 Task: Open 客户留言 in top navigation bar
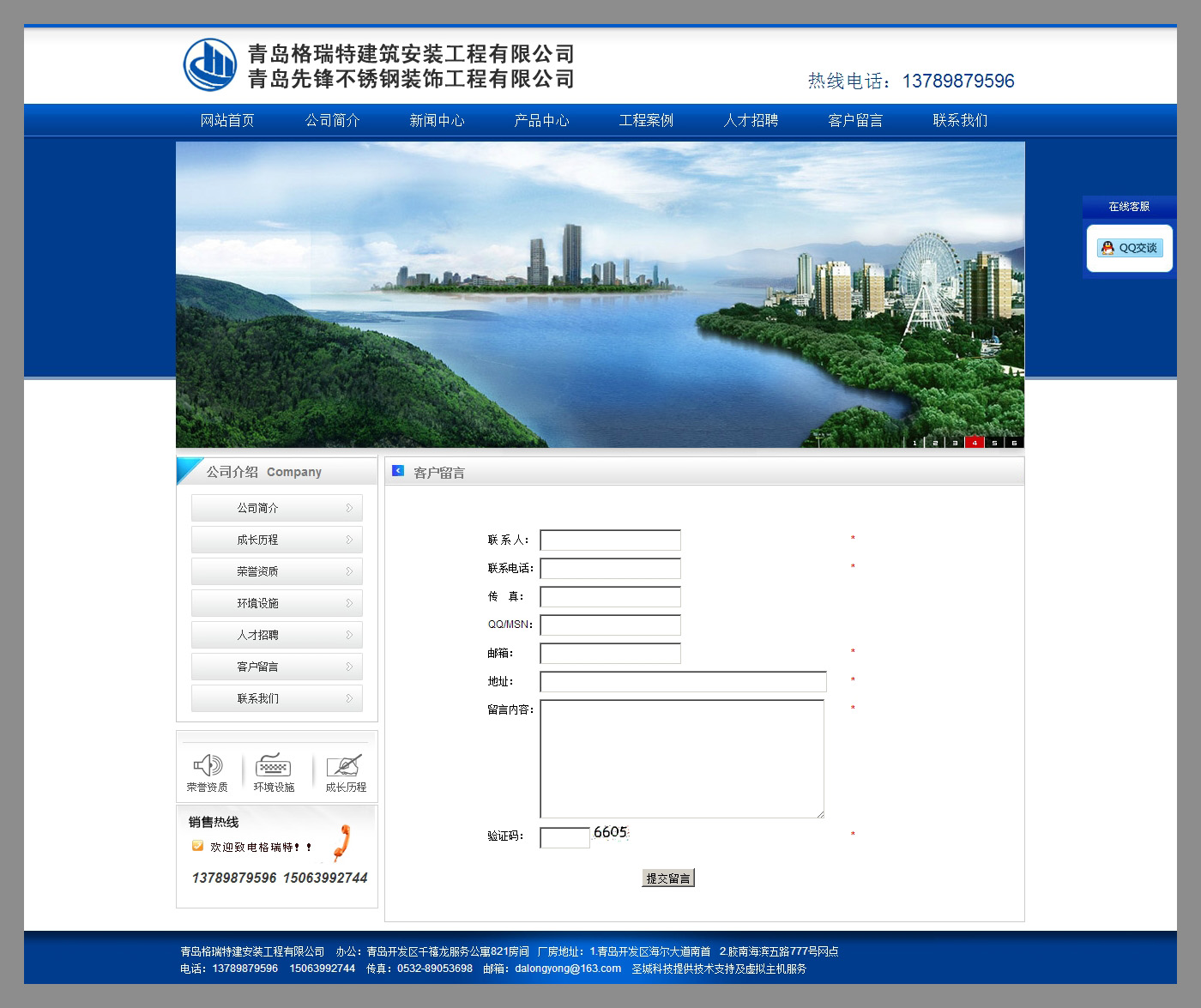click(855, 120)
